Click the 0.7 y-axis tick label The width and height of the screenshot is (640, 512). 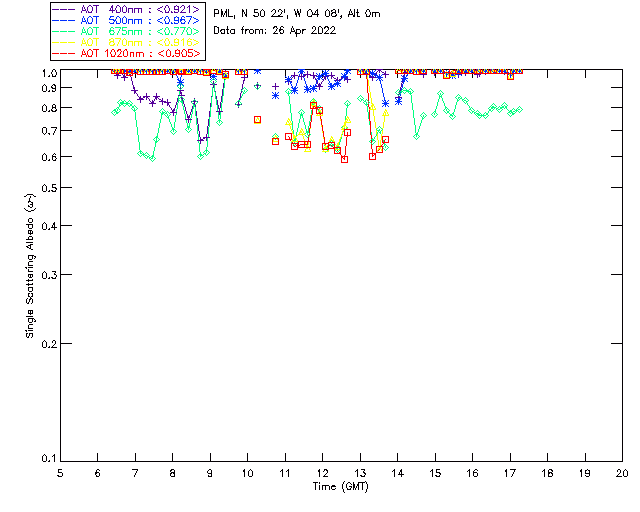click(x=48, y=131)
